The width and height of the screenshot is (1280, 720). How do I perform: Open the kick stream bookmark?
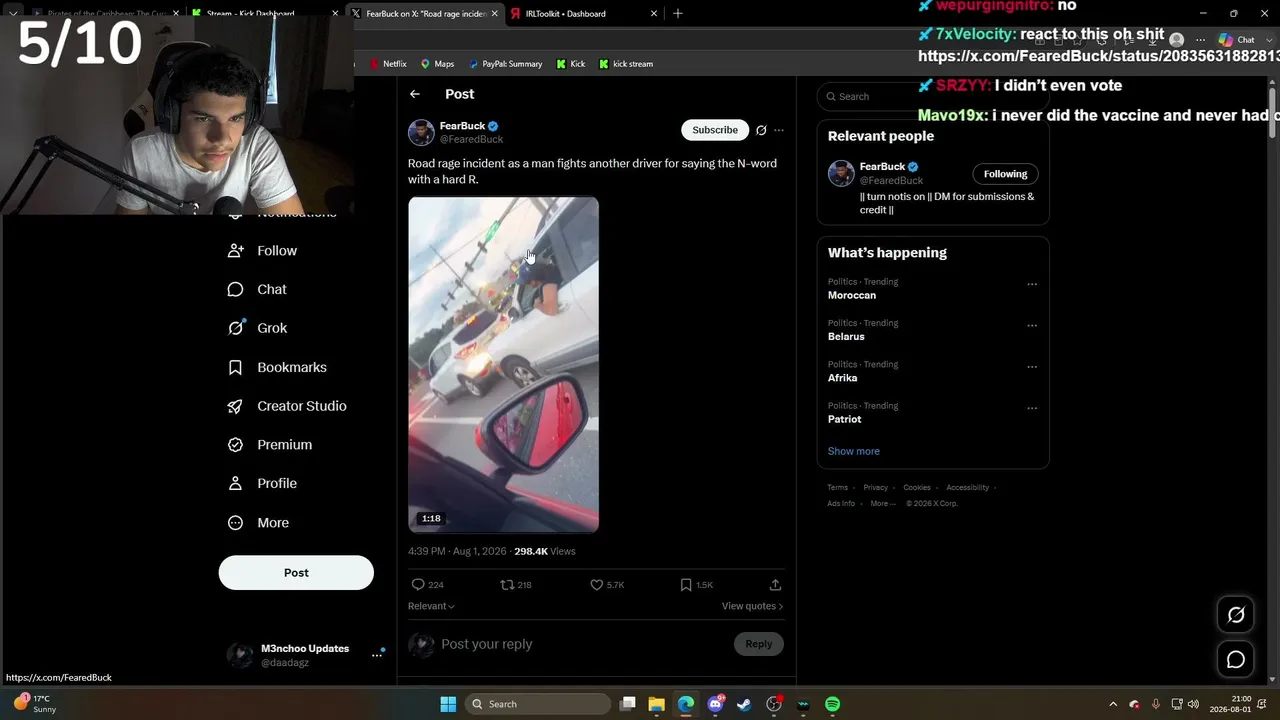[626, 64]
